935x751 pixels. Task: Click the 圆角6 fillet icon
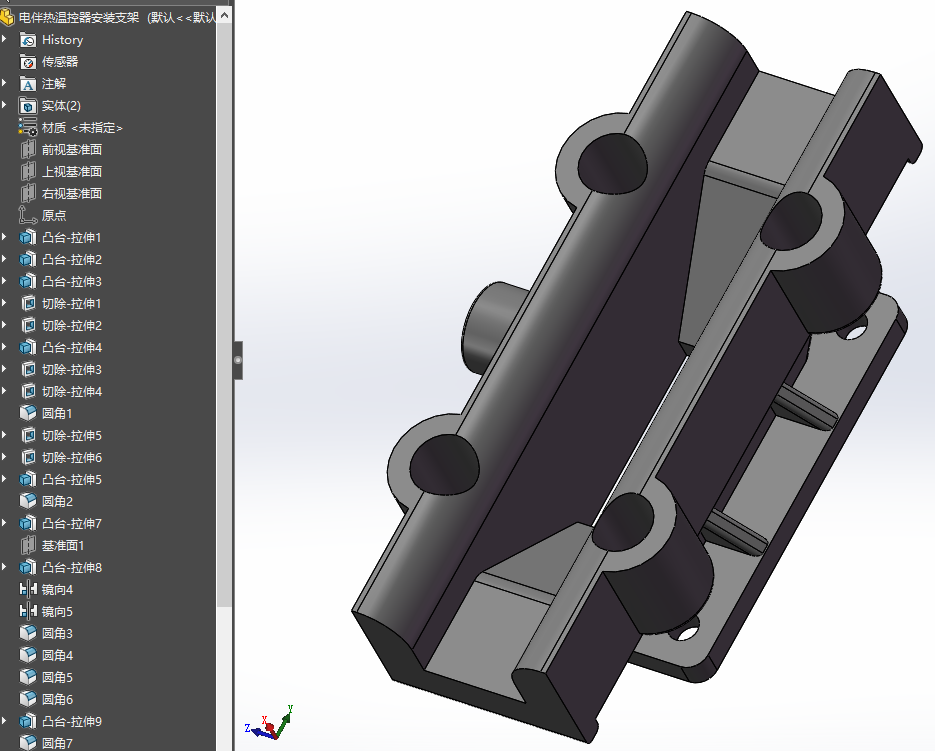click(27, 700)
